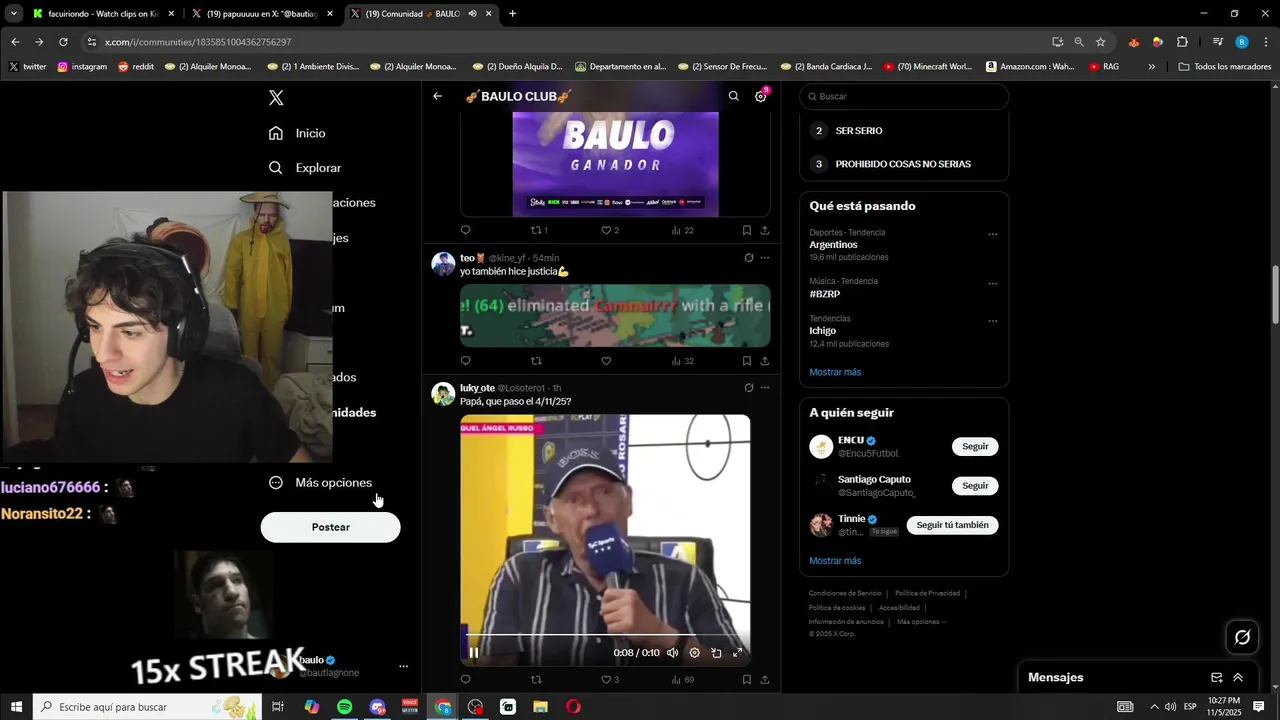Reload the page
Screen dimensions: 1280x720
pos(63,42)
